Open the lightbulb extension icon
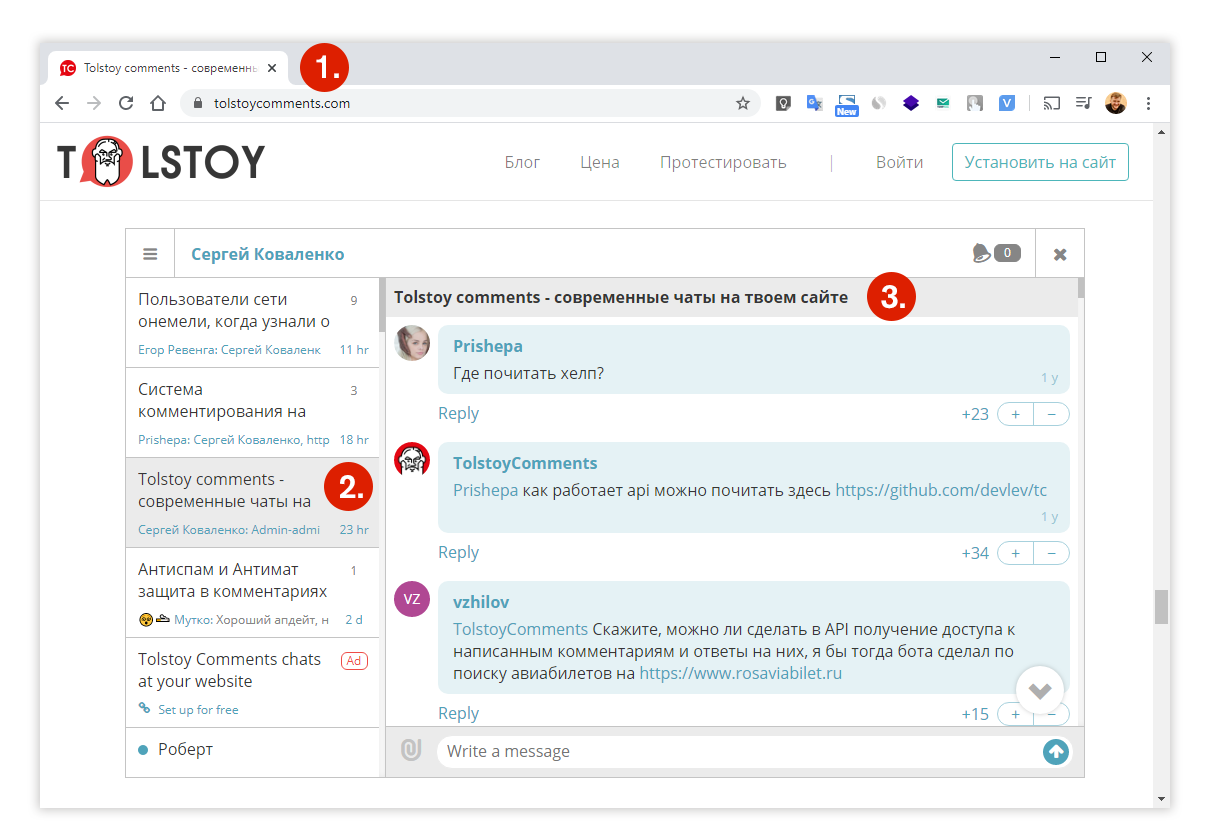The width and height of the screenshot is (1211, 840). [x=783, y=103]
